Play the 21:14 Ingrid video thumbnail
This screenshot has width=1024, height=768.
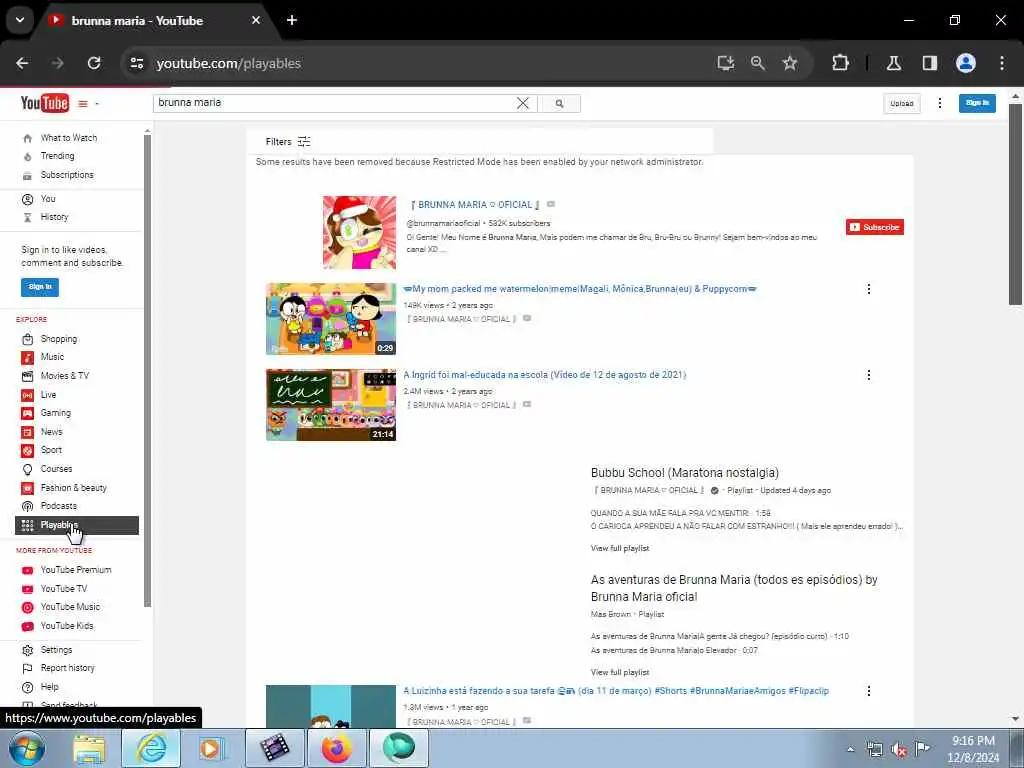coord(330,405)
